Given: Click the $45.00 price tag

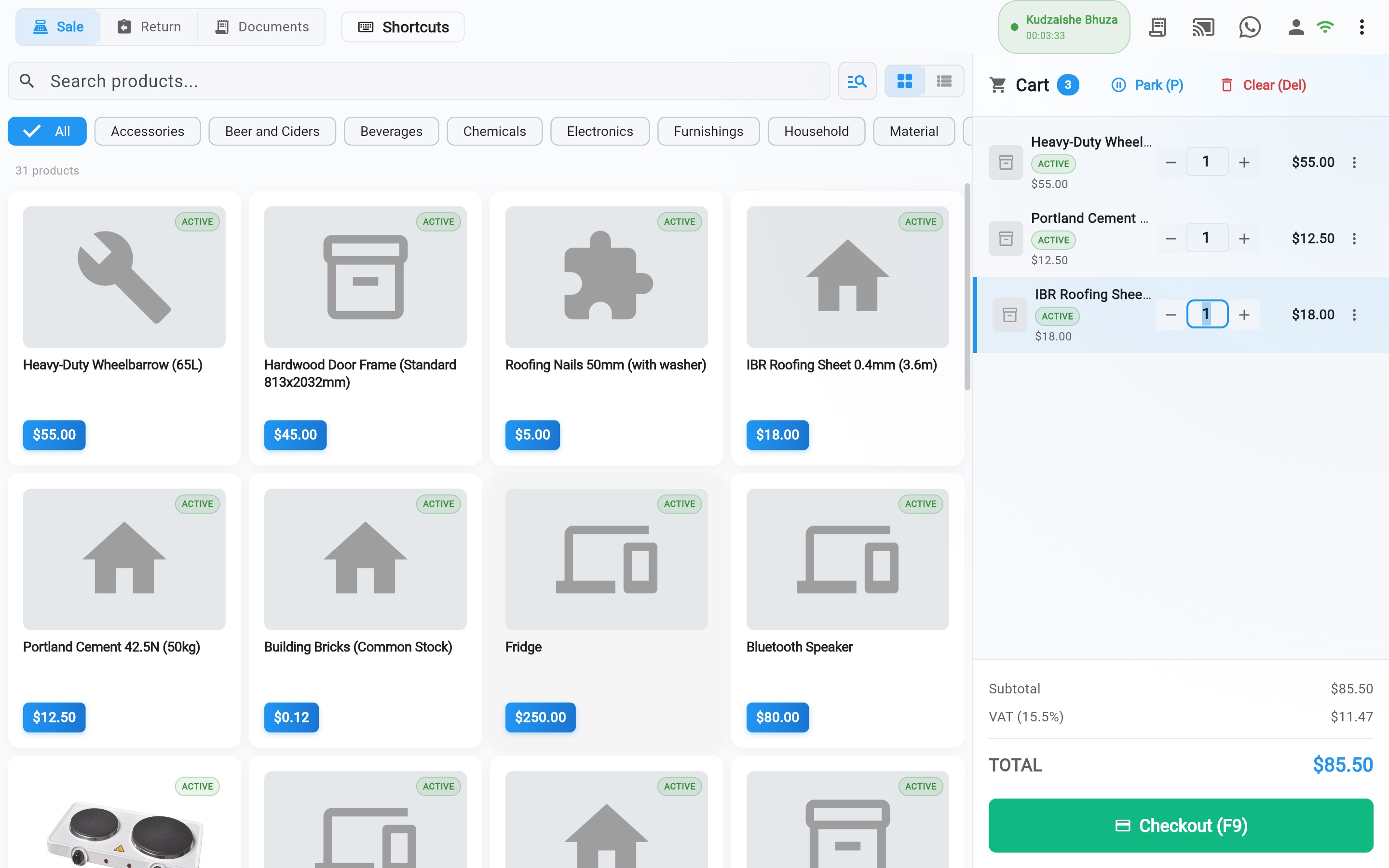Looking at the screenshot, I should coord(295,434).
